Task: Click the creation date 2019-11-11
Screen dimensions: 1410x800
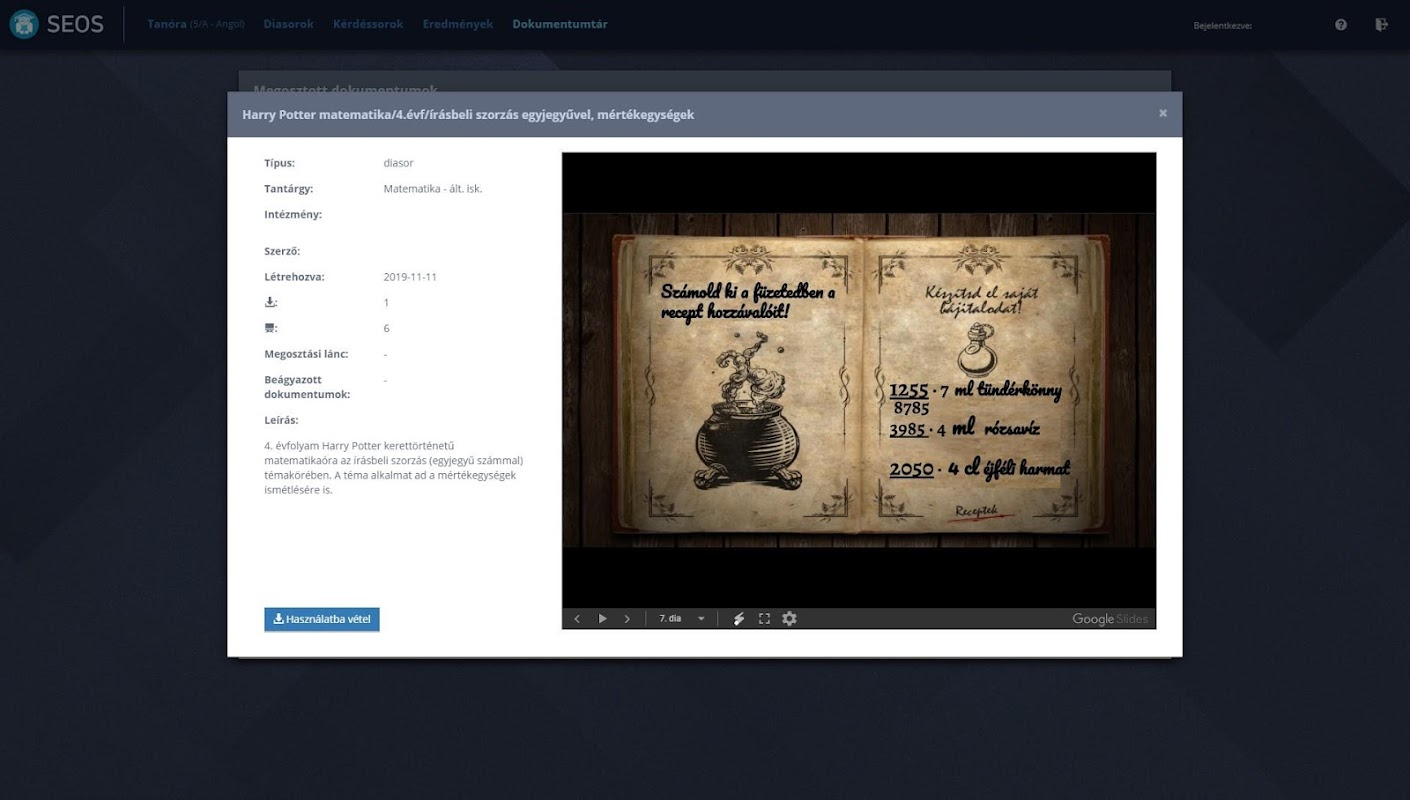Action: coord(410,277)
